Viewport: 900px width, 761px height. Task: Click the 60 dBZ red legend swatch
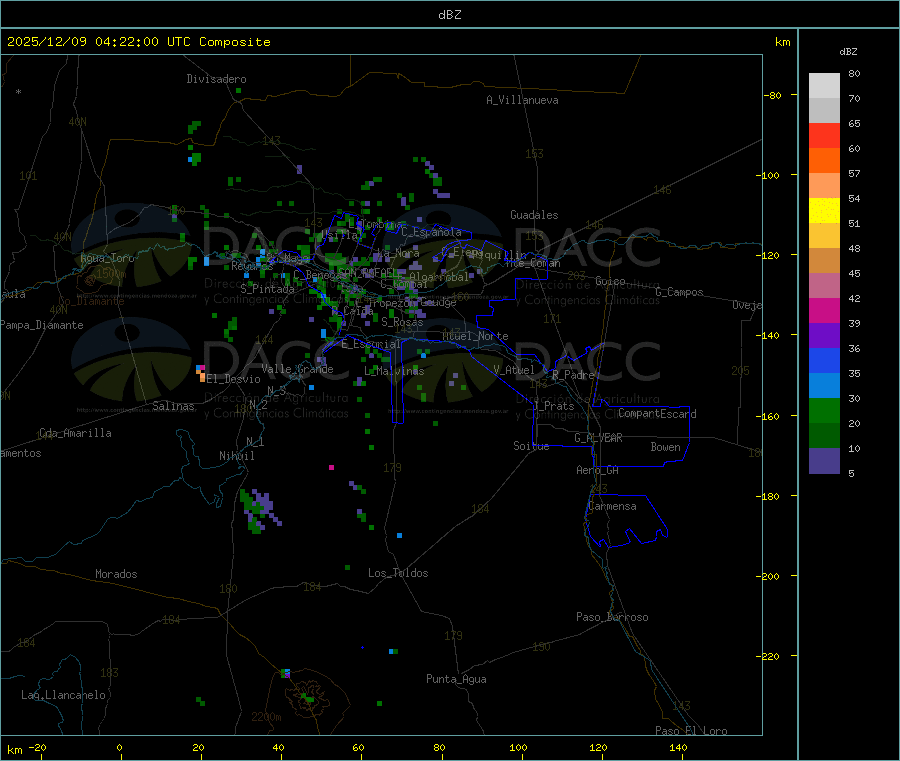[x=824, y=135]
